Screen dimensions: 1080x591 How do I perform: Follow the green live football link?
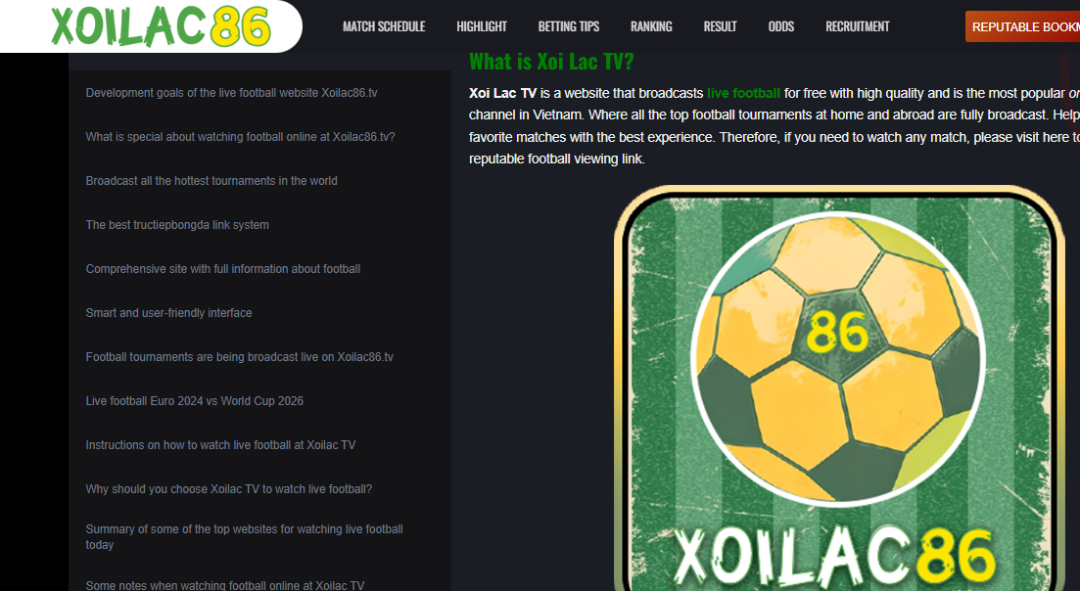point(743,93)
